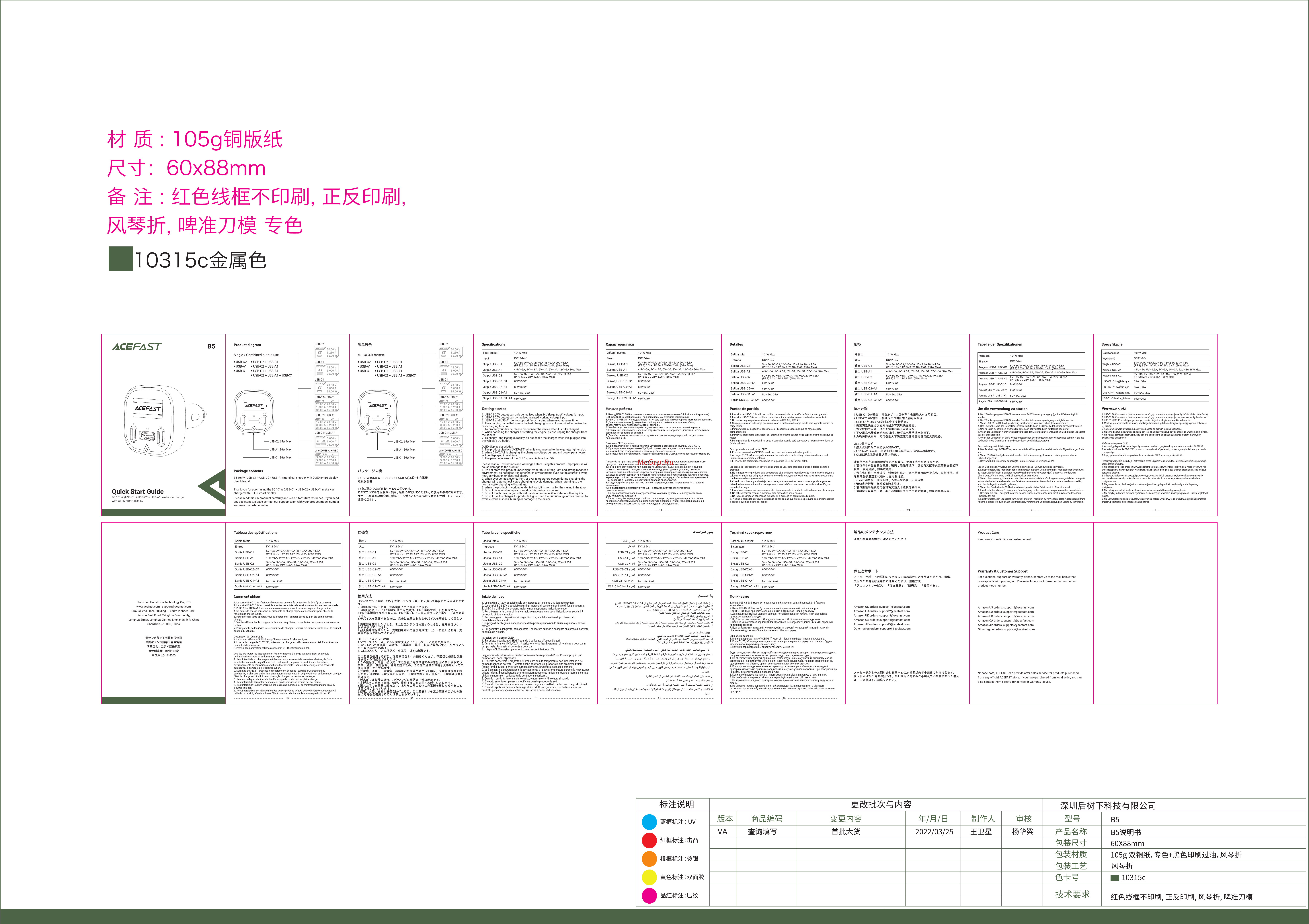1309x924 pixels.
Task: Click the '包装工艺' row label
Action: pos(1071,866)
